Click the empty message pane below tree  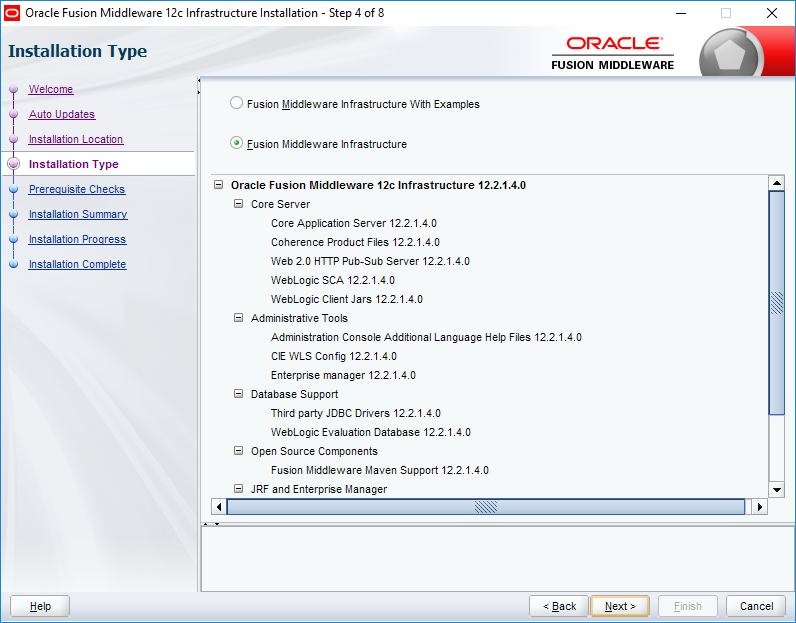(498, 559)
